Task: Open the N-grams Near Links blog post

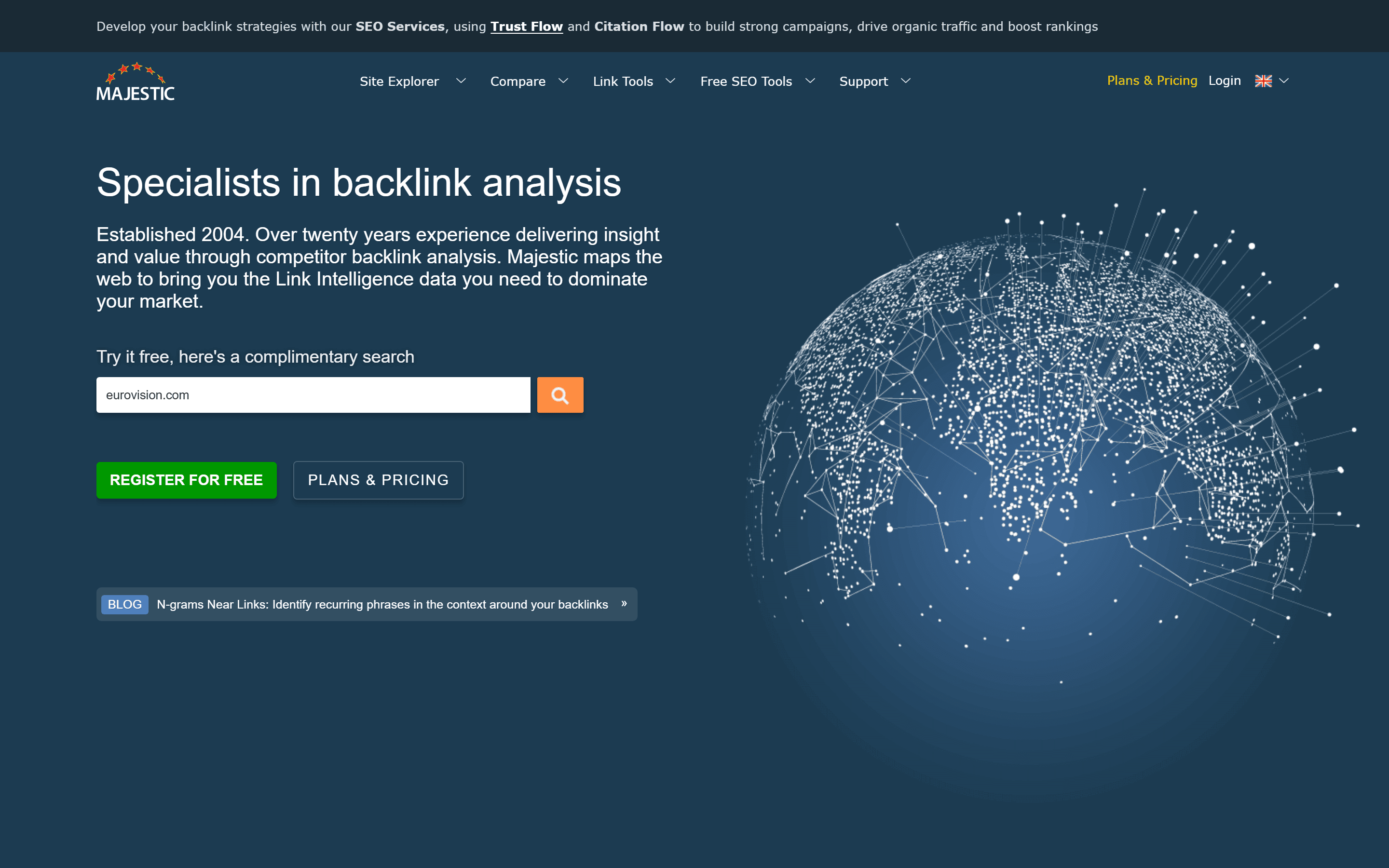Action: (x=382, y=605)
